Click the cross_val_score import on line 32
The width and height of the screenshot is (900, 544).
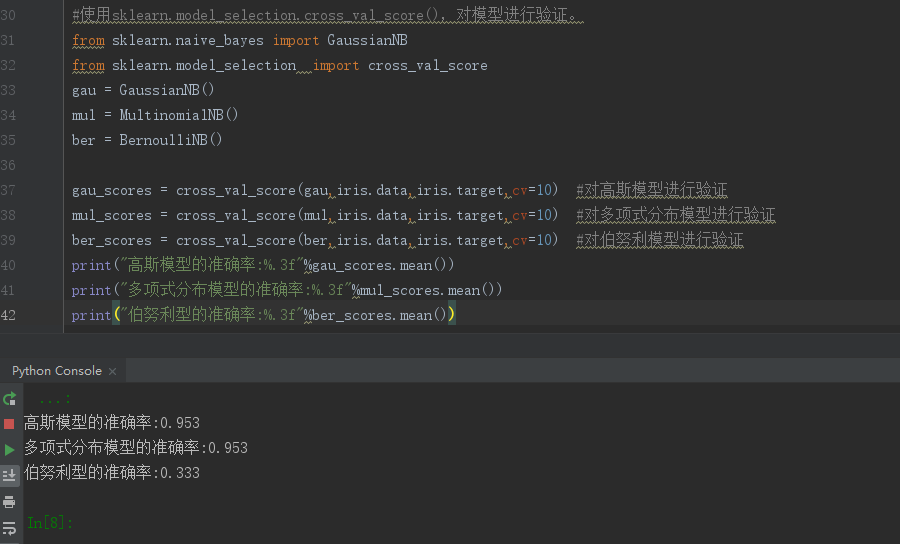pos(428,65)
